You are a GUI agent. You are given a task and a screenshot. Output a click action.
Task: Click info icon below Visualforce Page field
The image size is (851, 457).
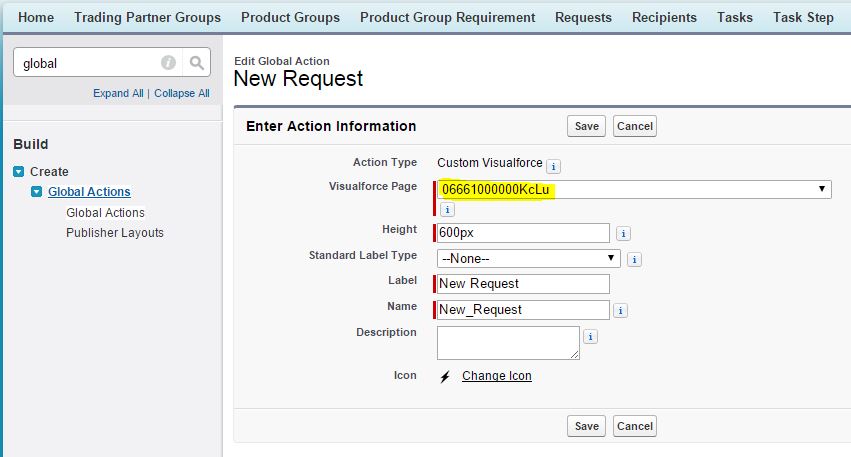tap(447, 210)
